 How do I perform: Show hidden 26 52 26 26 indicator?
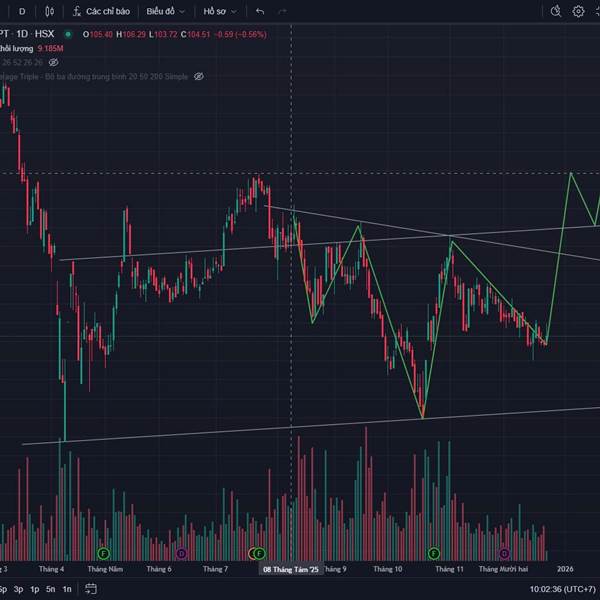pos(54,62)
